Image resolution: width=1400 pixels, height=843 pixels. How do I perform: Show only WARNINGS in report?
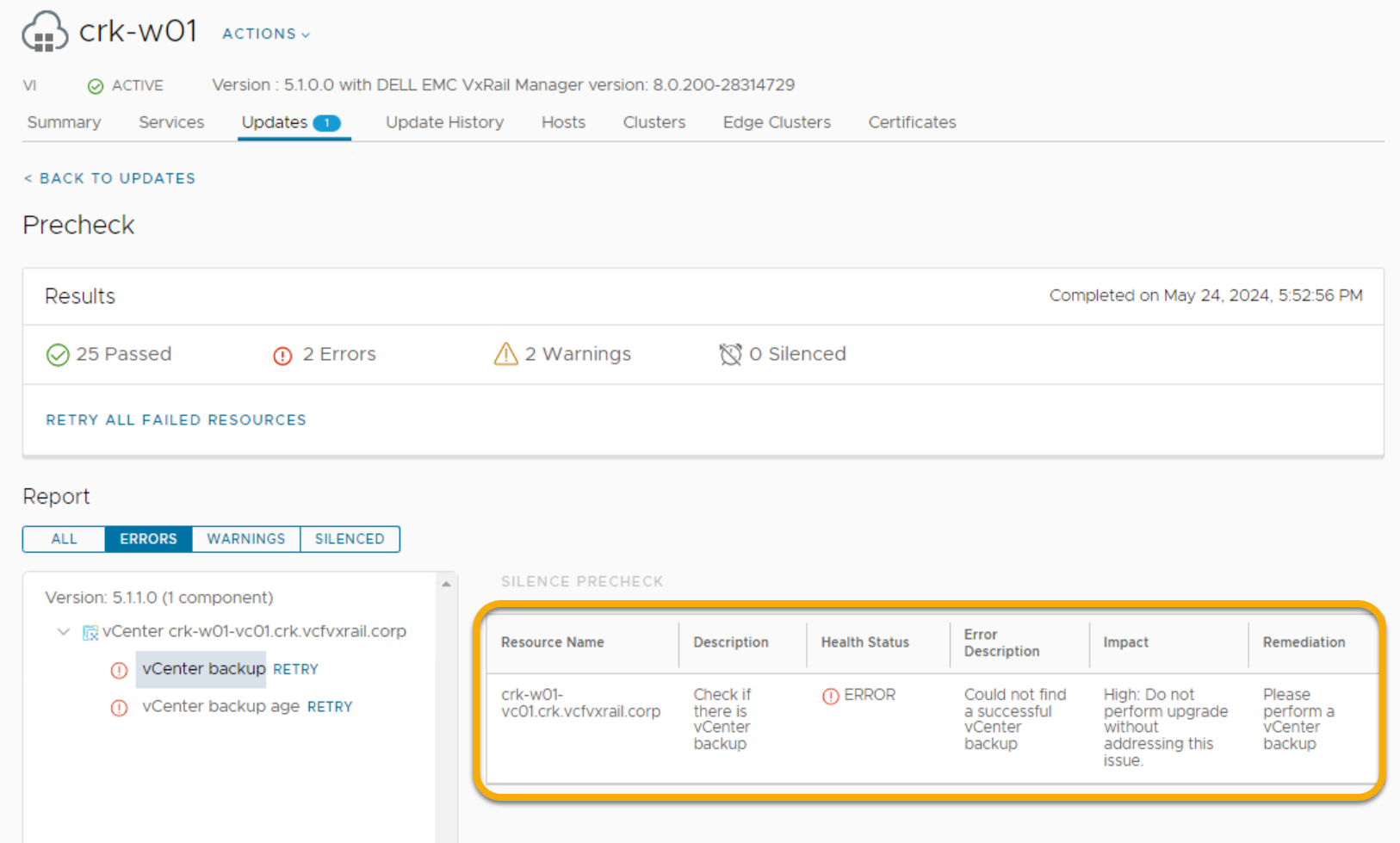245,539
